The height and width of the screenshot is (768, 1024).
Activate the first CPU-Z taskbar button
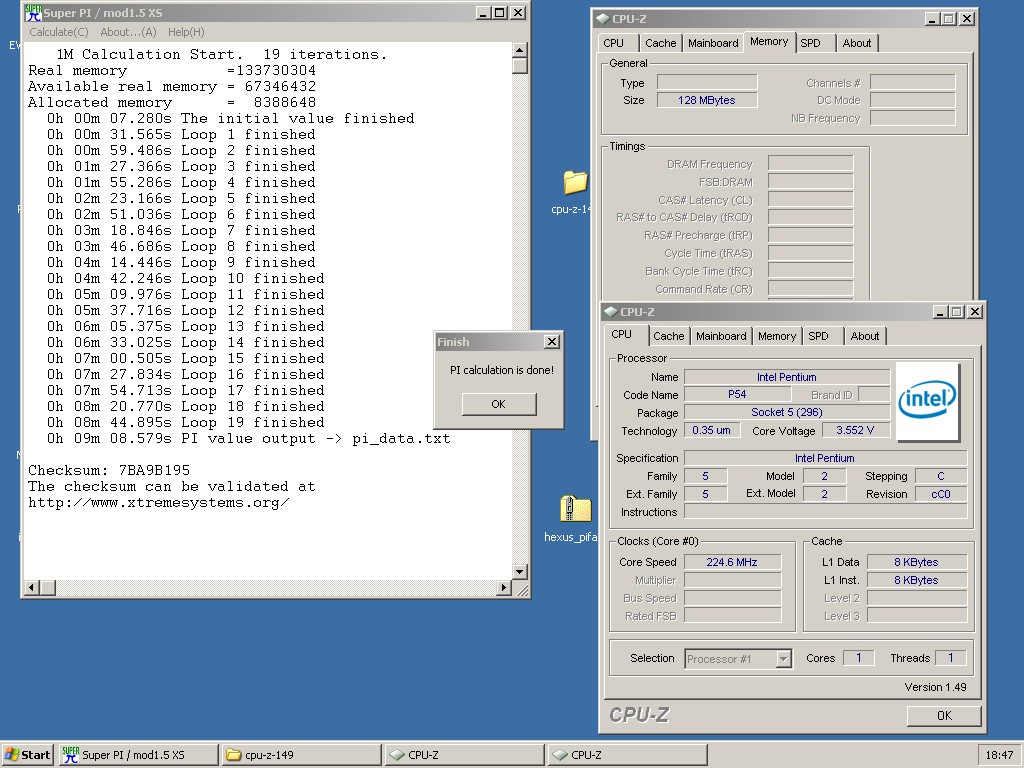[x=464, y=755]
